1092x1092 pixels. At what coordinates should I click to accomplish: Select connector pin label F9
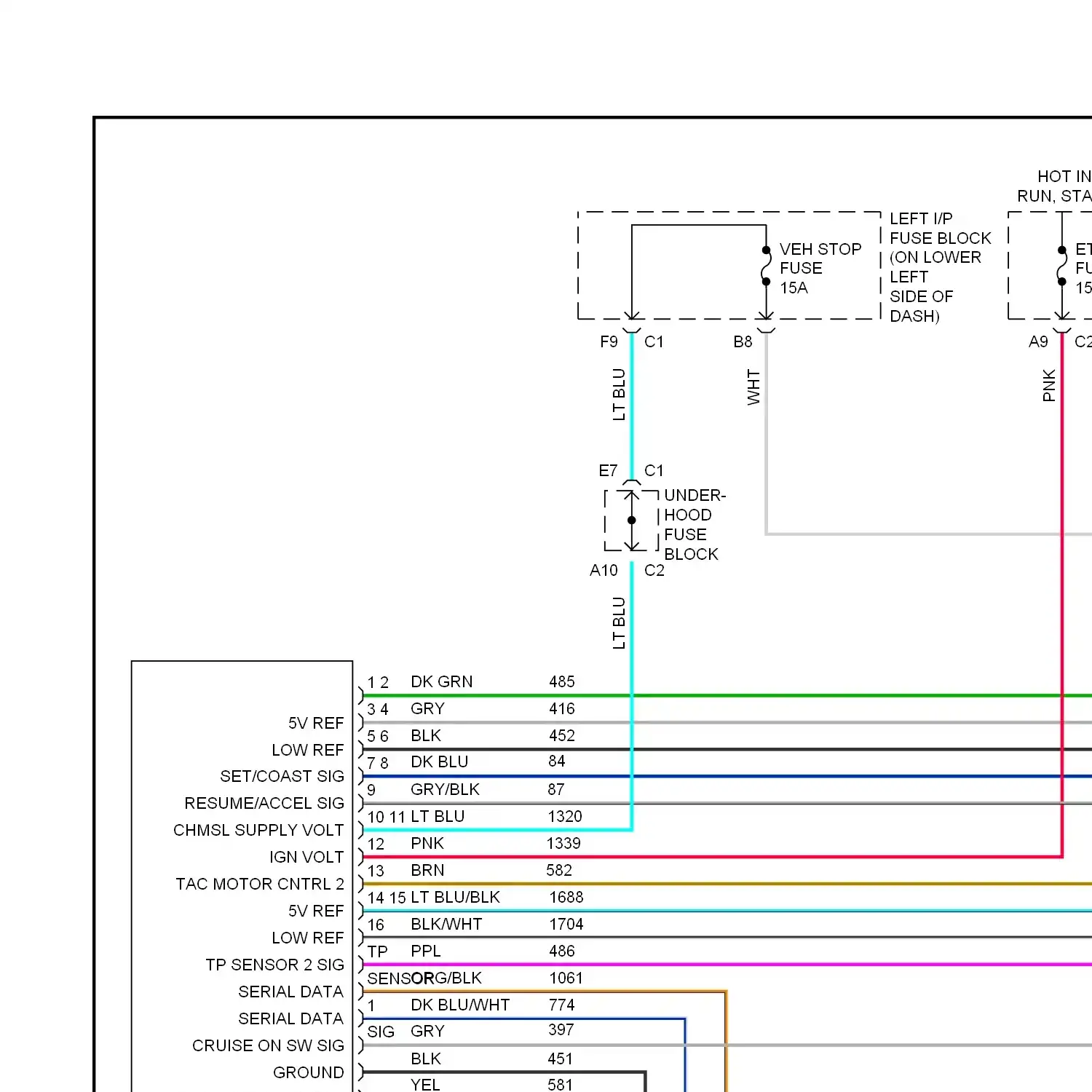click(x=609, y=341)
